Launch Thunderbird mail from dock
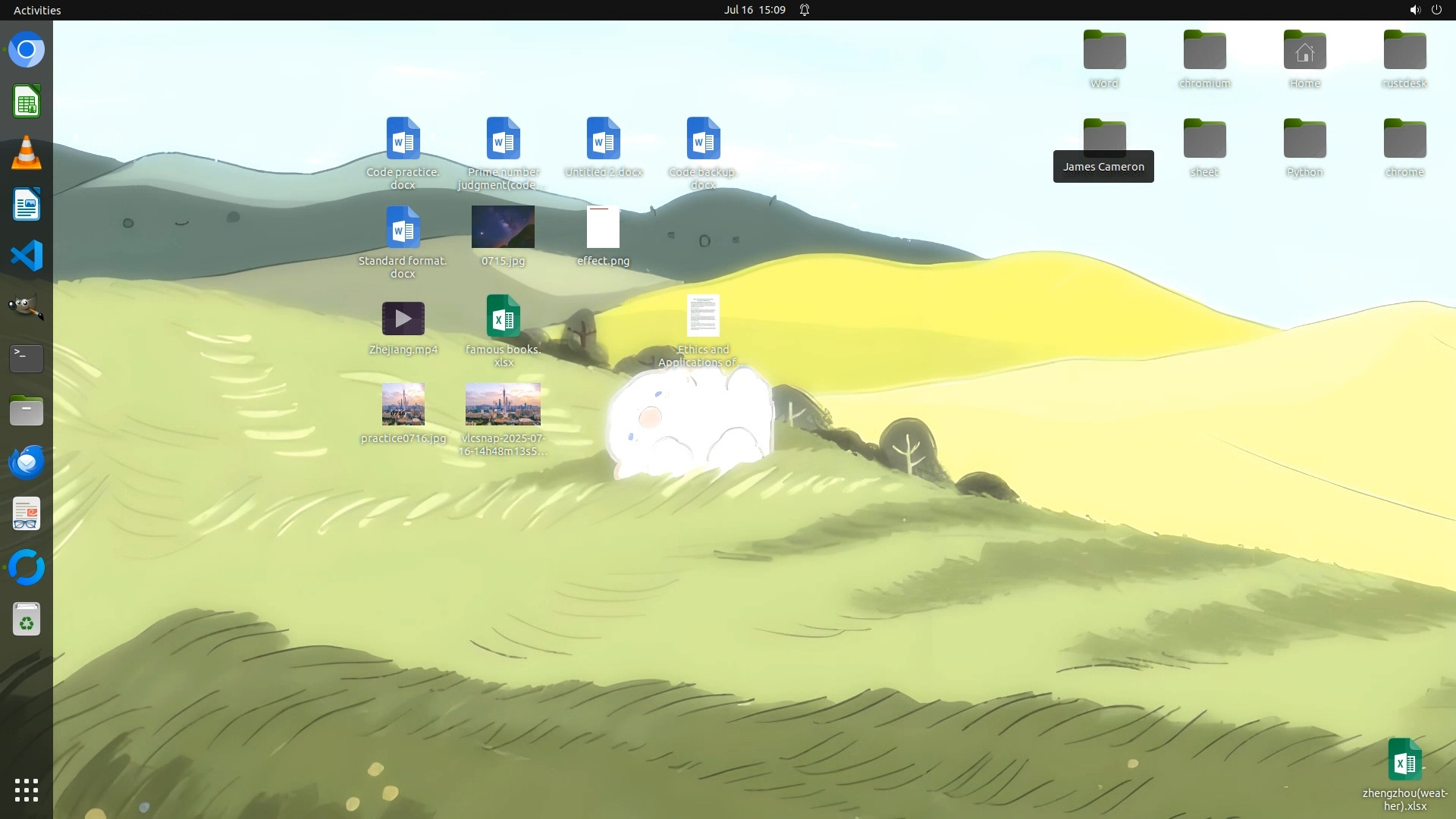The height and width of the screenshot is (819, 1456). 27,462
